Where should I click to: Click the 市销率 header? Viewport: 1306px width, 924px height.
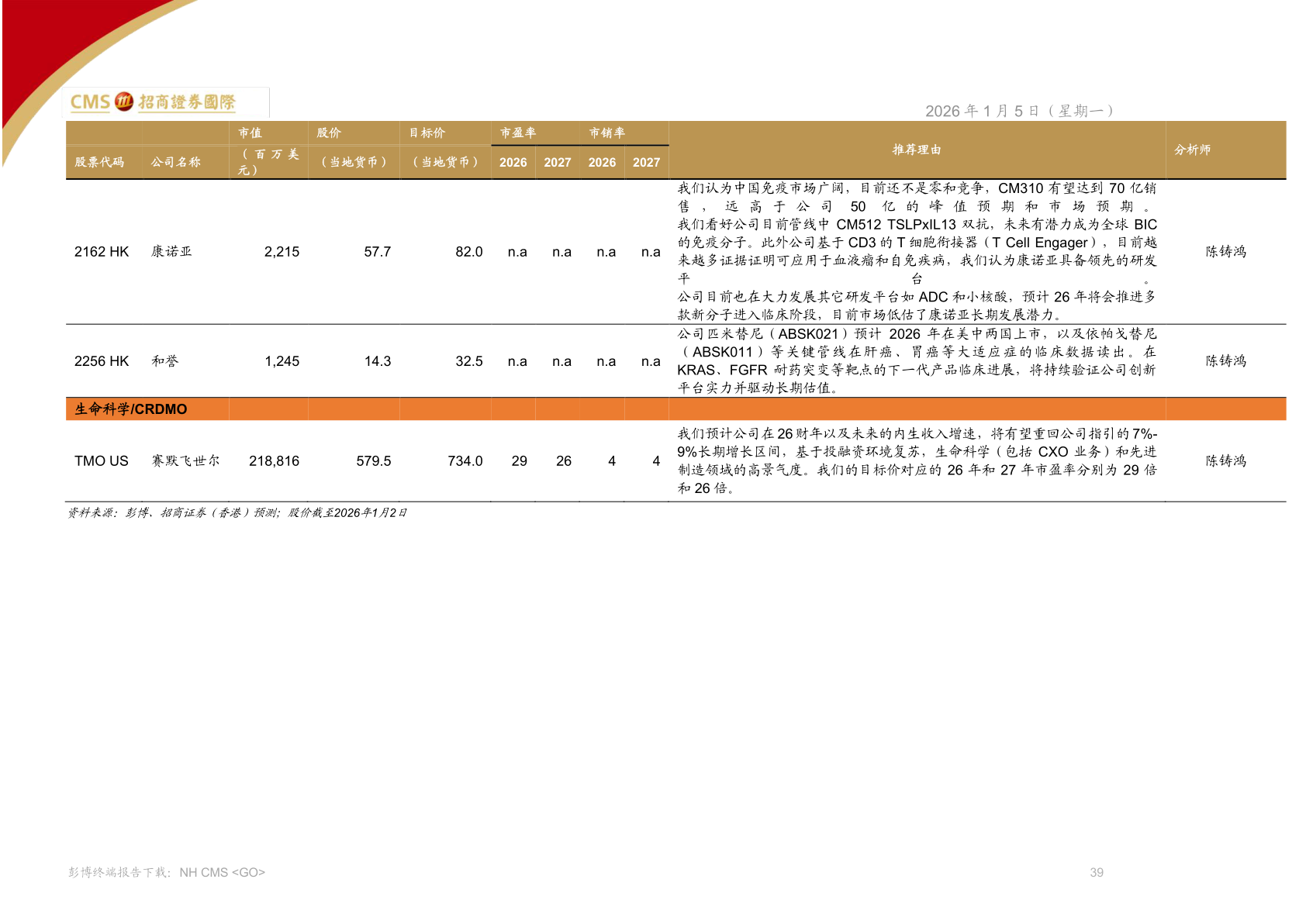point(607,133)
